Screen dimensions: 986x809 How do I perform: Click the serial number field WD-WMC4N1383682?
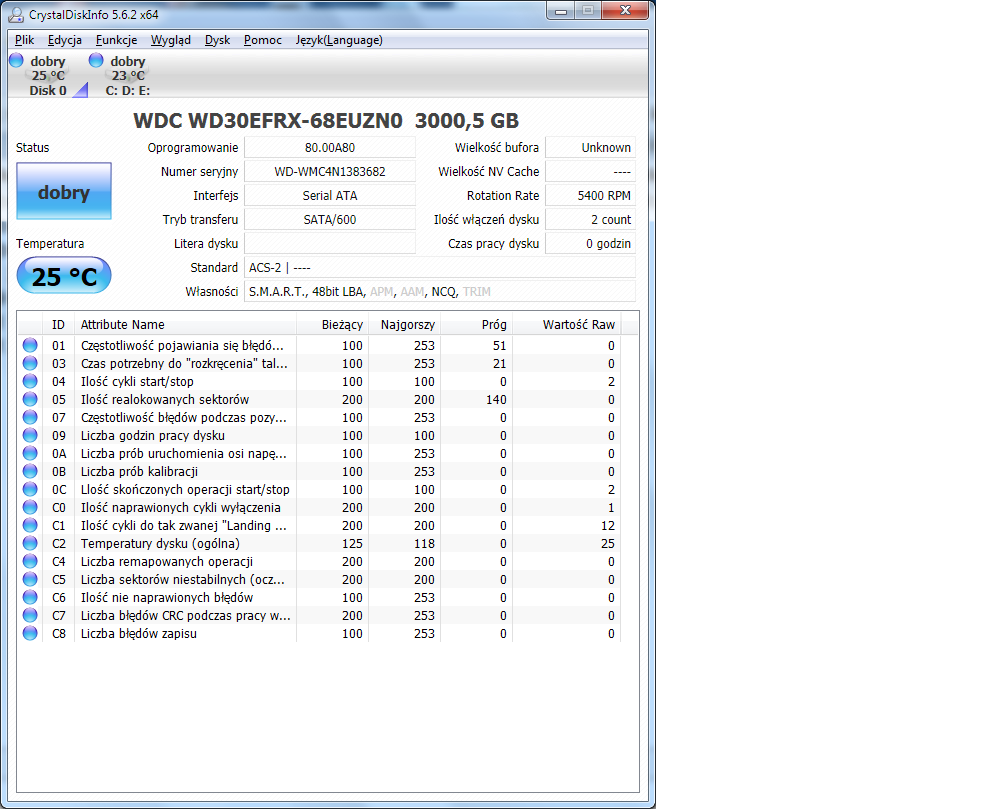tap(330, 172)
